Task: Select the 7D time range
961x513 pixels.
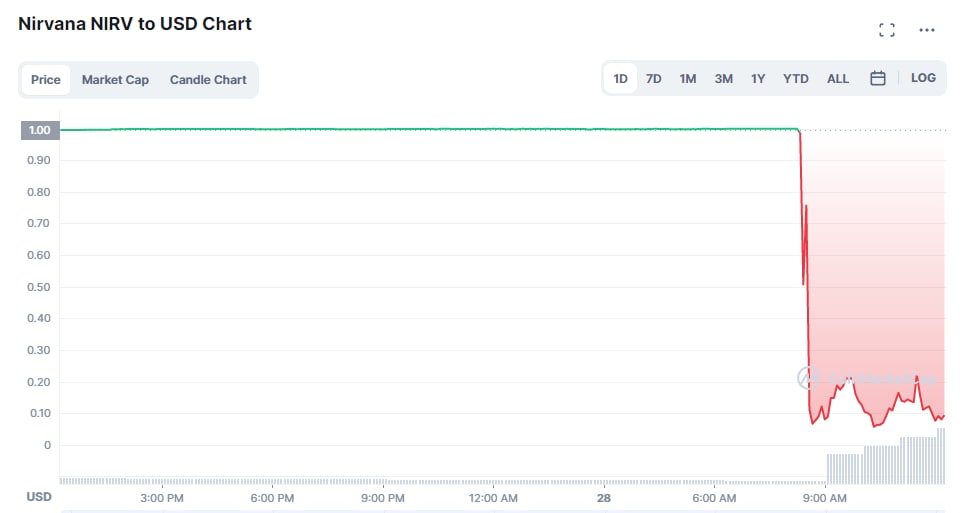Action: point(653,78)
